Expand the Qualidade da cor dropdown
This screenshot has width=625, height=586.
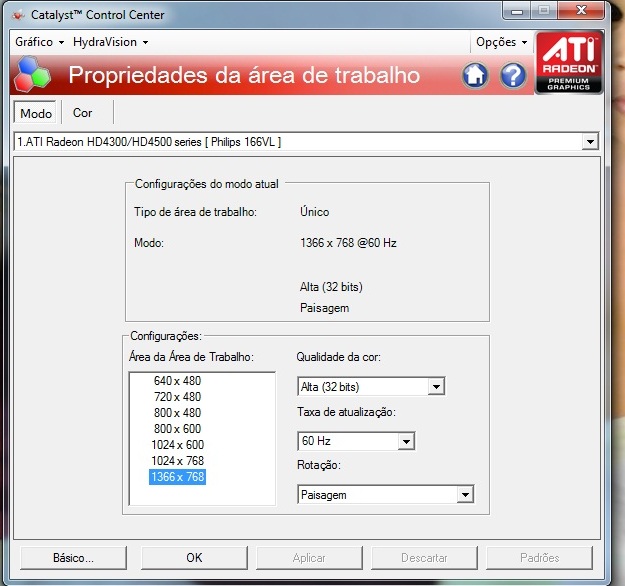[435, 387]
